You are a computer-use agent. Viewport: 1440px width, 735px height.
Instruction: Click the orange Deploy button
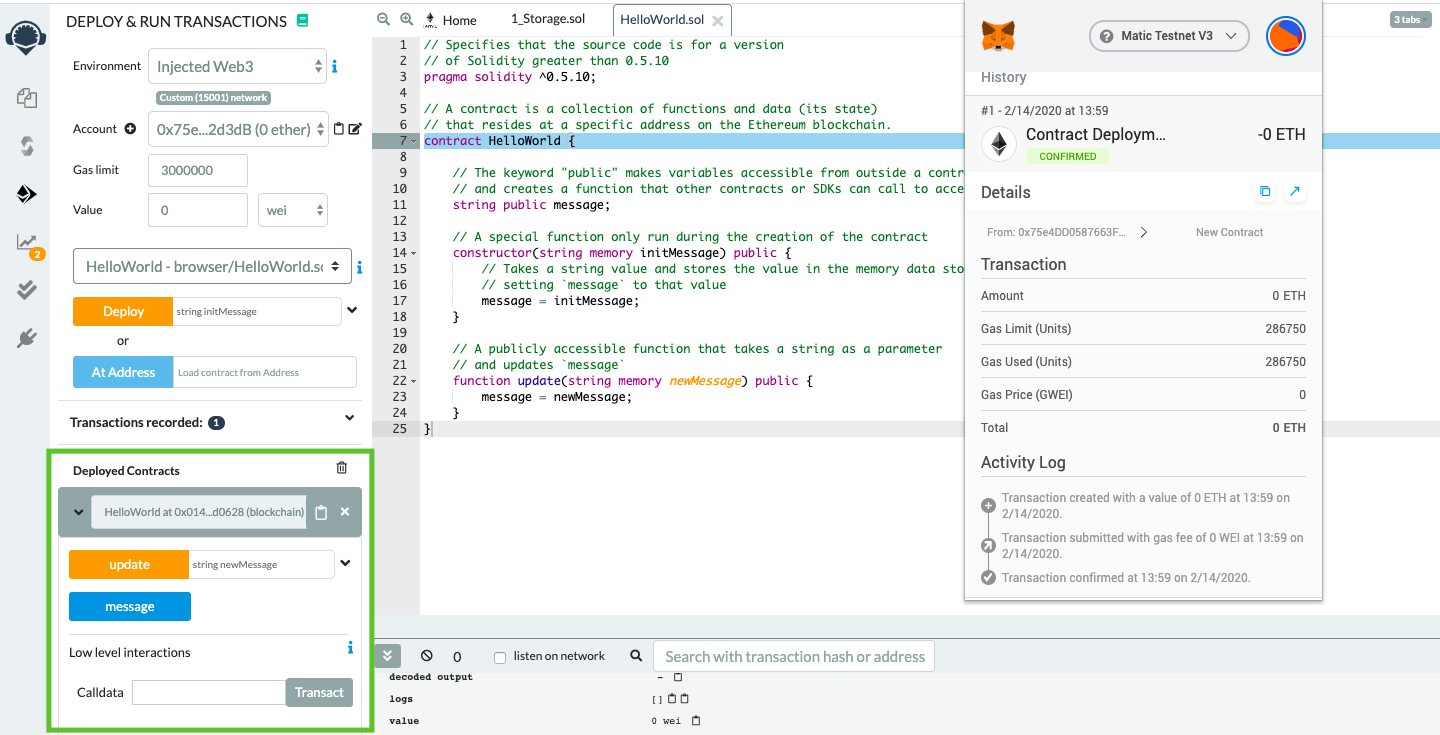pos(123,311)
